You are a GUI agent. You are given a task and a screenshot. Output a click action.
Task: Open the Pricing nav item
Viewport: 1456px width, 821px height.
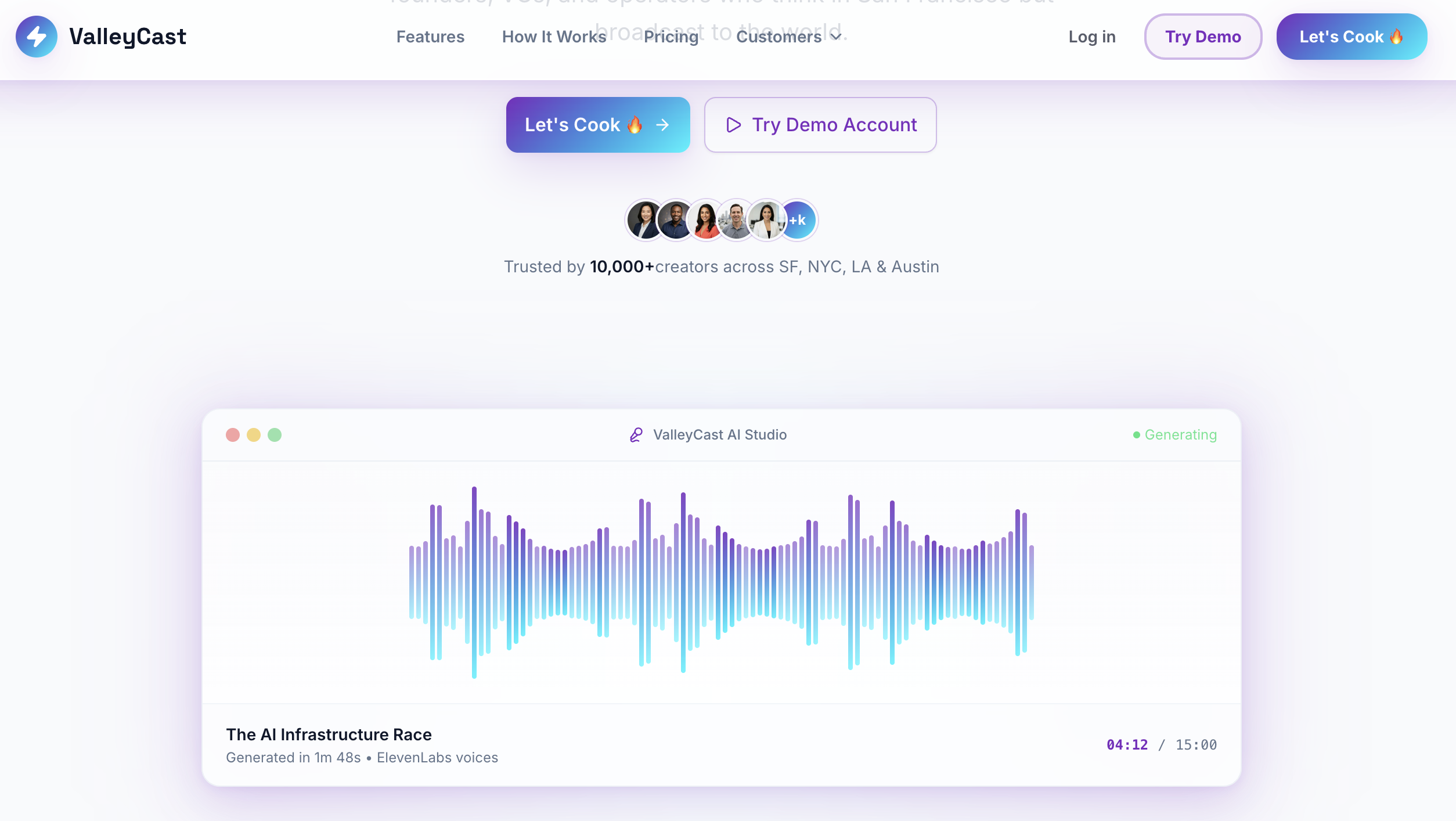click(671, 37)
